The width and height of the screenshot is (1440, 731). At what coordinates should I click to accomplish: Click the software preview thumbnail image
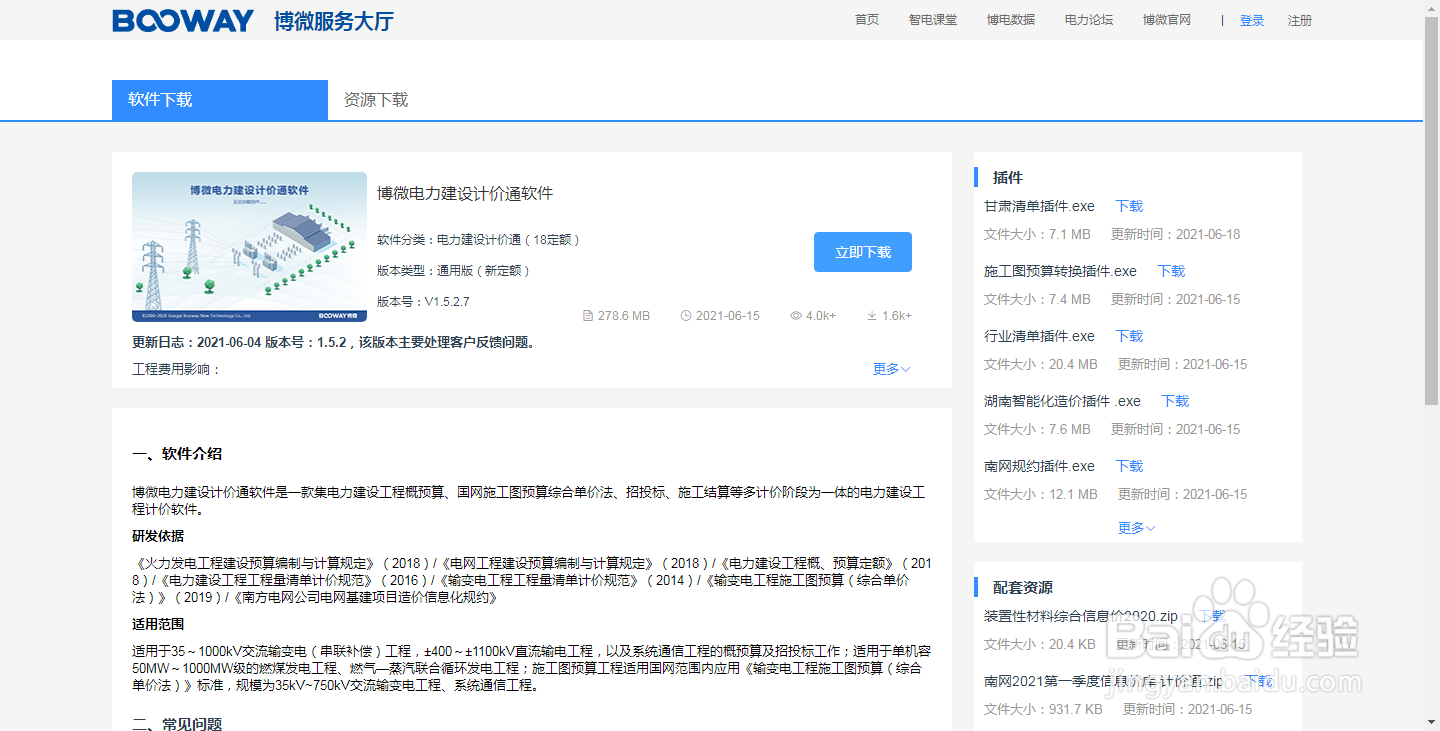250,247
